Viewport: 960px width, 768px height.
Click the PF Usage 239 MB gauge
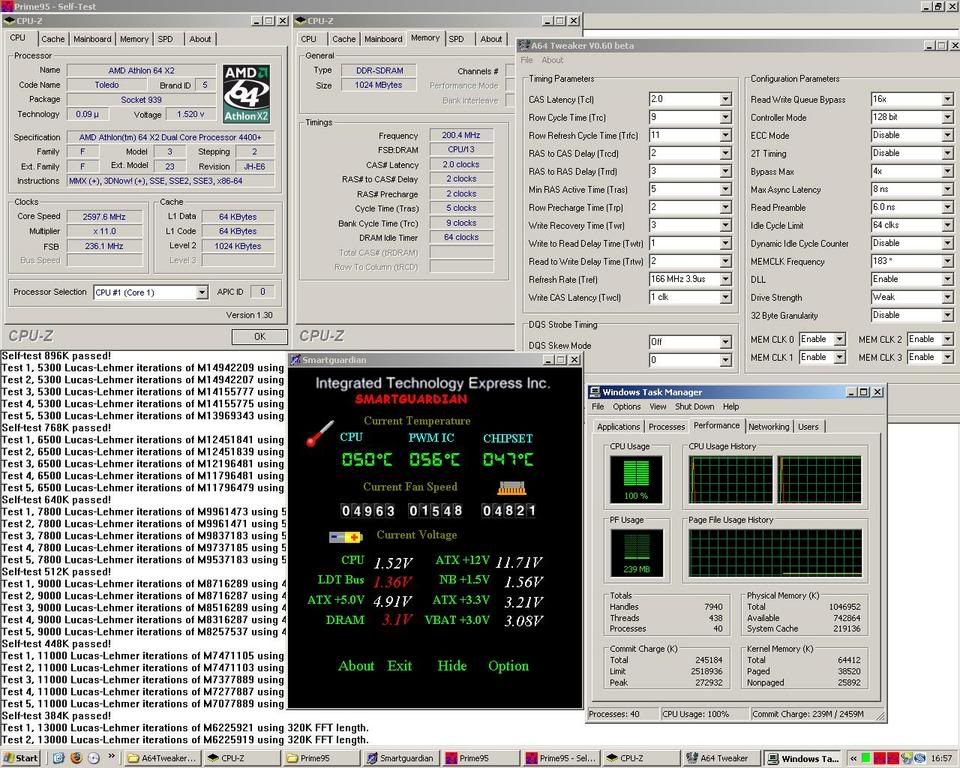(x=636, y=553)
